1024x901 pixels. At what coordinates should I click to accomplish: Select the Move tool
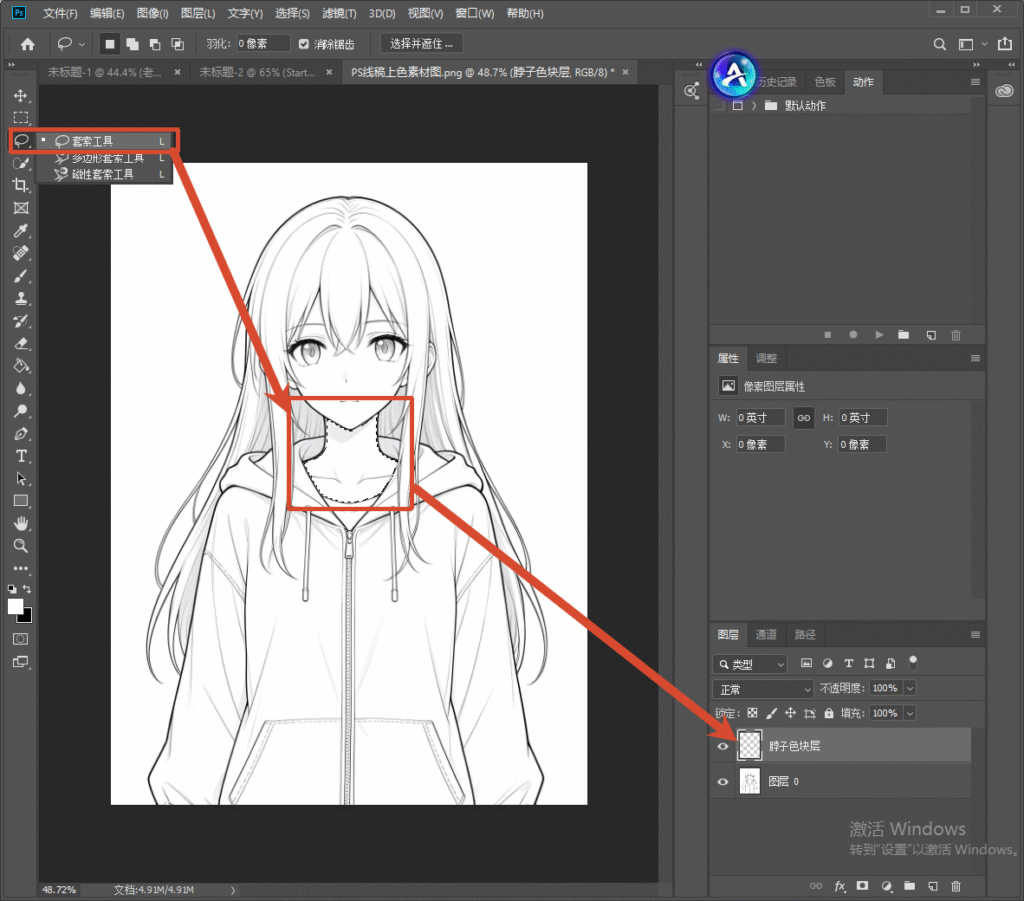point(21,95)
